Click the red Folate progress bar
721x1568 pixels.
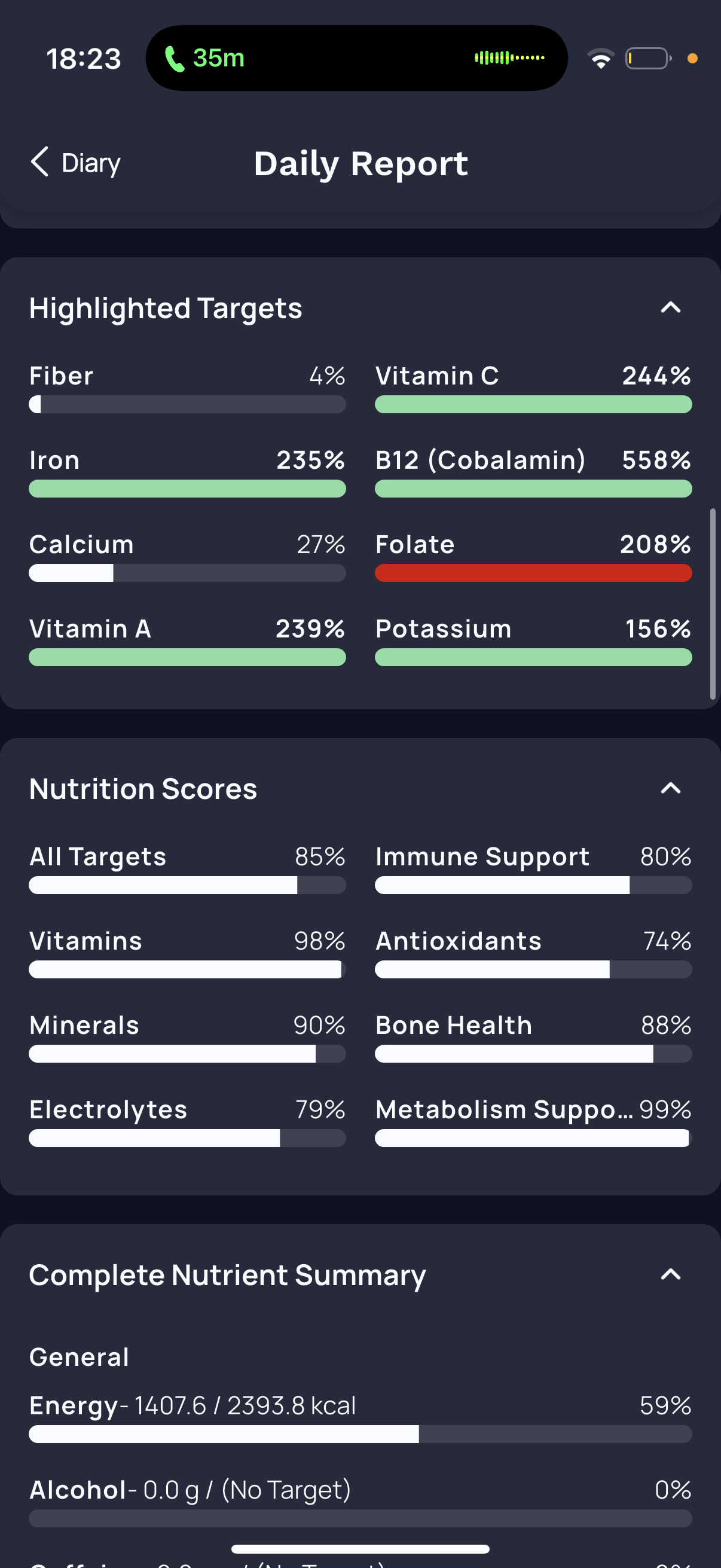click(533, 573)
